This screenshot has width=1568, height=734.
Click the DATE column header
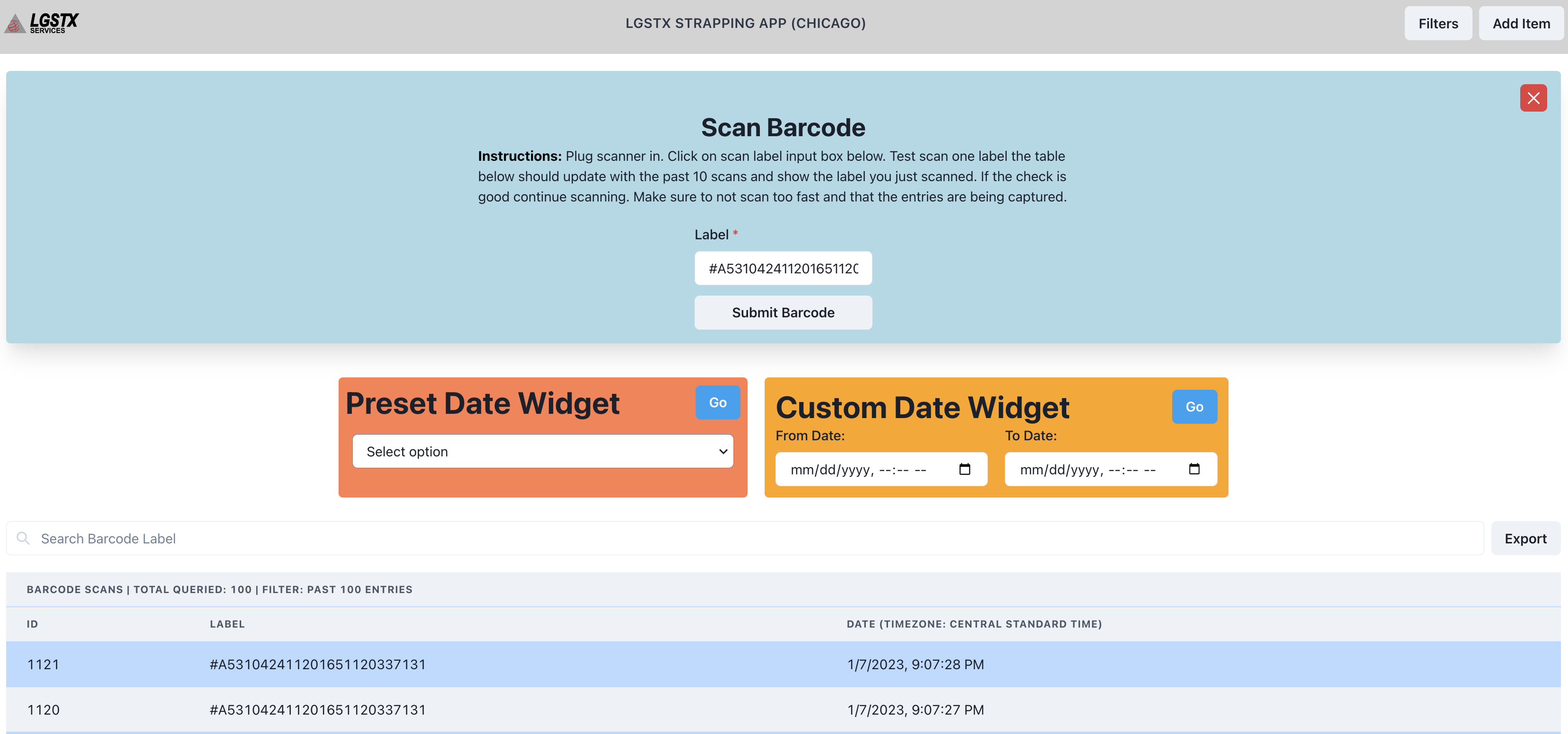(x=974, y=624)
